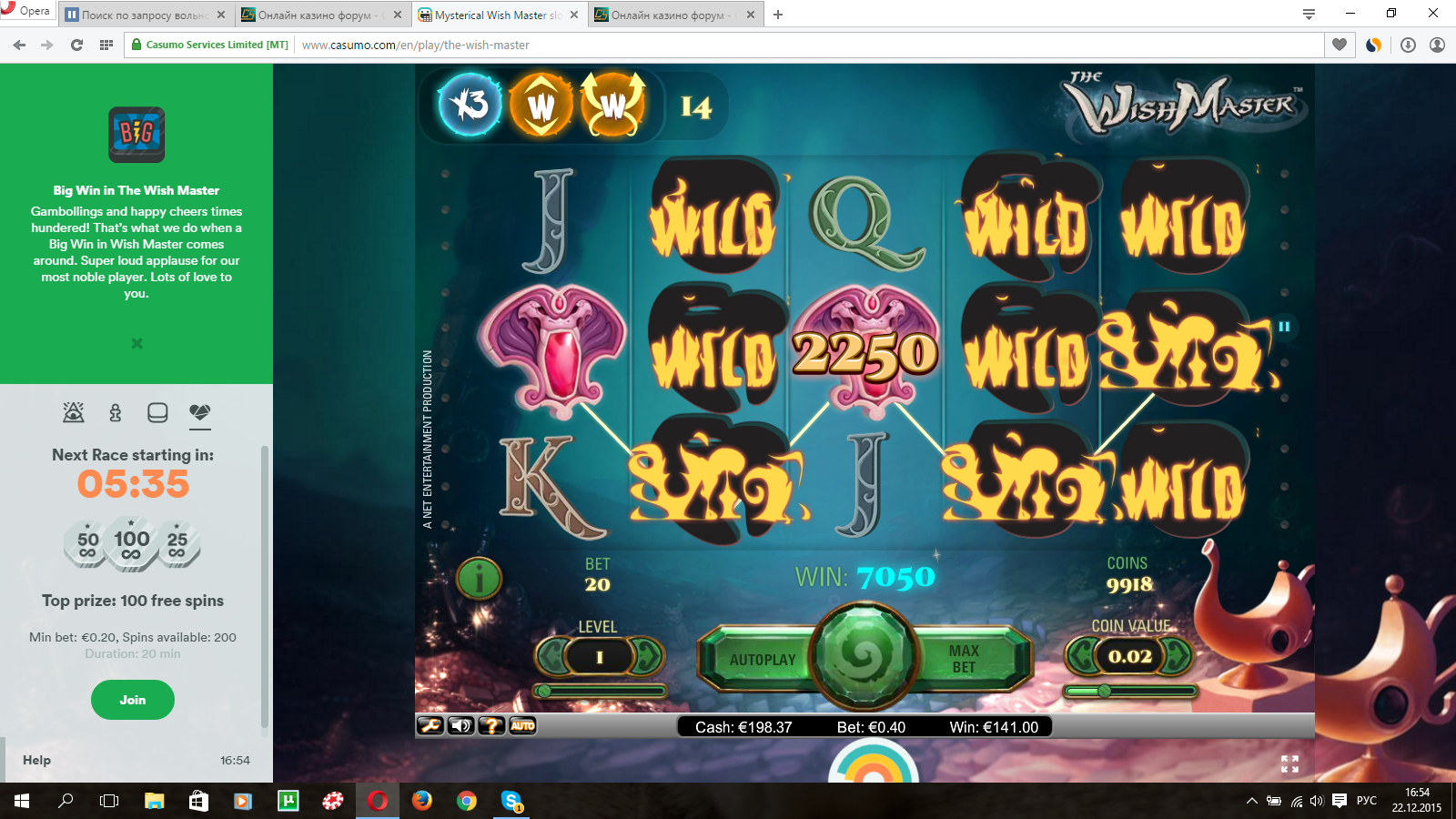Go forward in browser history
Screen dimensions: 1456x819
(x=47, y=45)
